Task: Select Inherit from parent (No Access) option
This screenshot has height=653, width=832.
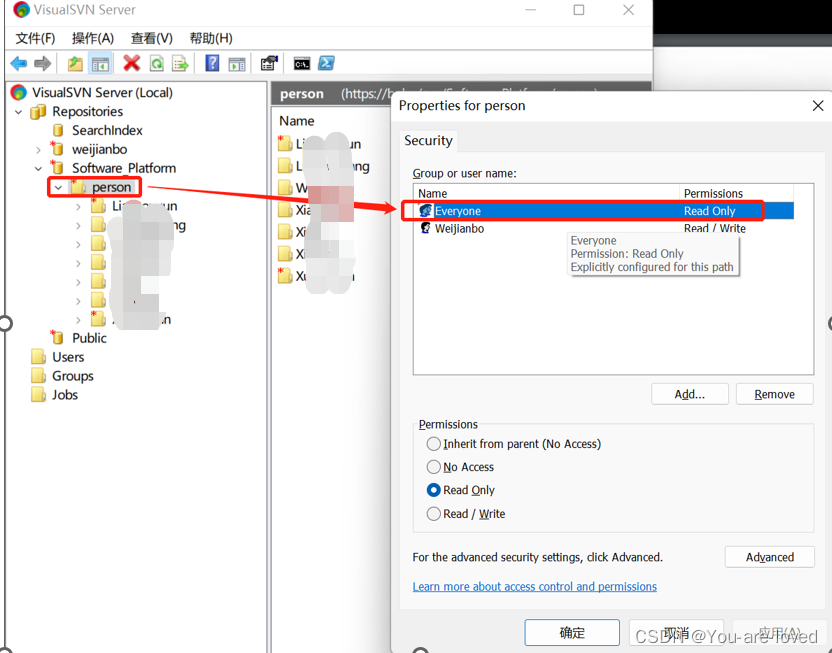Action: coord(434,443)
